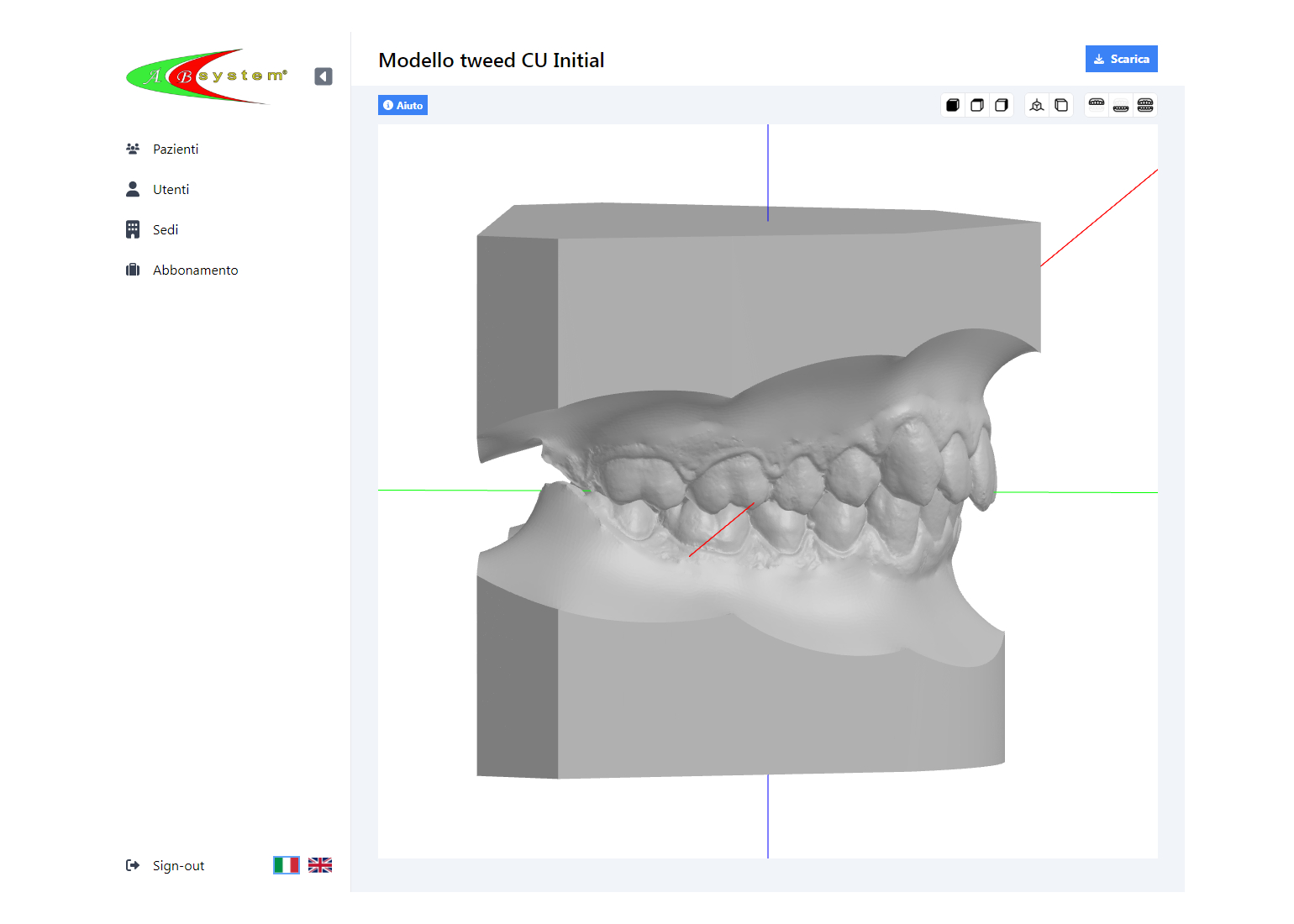Image resolution: width=1294 pixels, height=924 pixels.
Task: Show both teeth arches together
Action: click(x=1145, y=105)
